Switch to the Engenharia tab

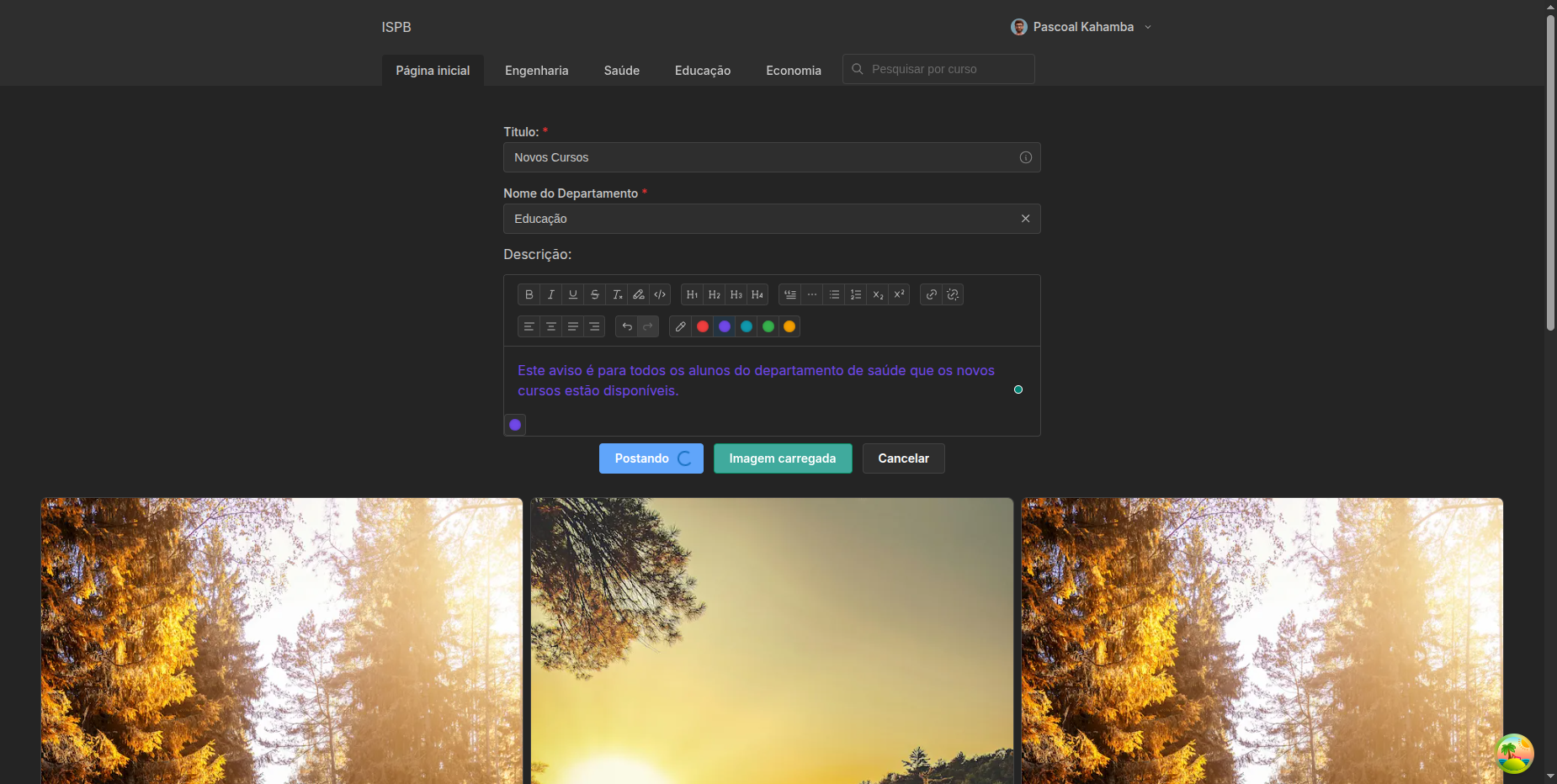point(536,71)
